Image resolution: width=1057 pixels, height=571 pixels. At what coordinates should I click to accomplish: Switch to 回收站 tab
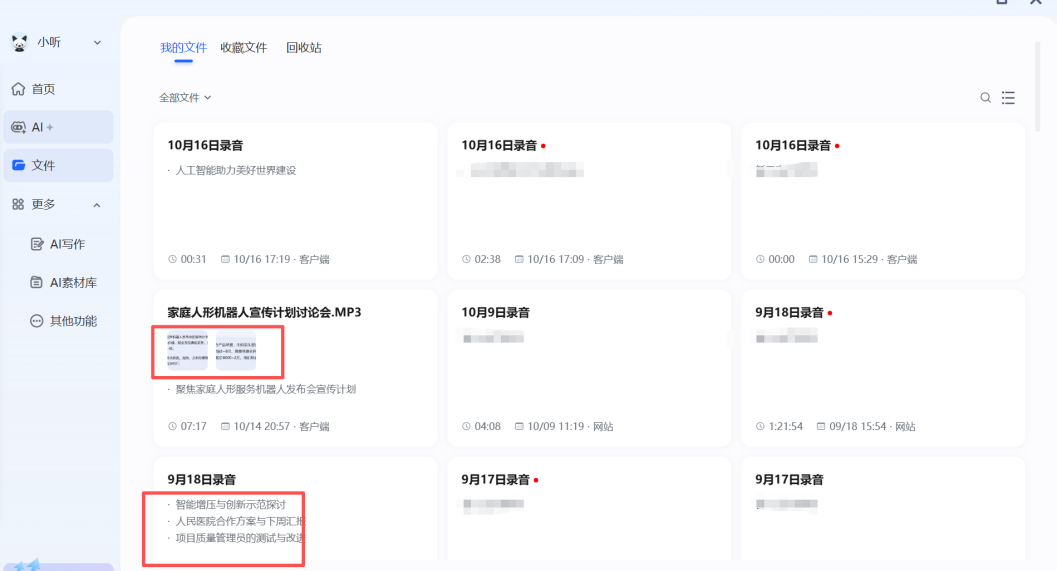tap(303, 48)
